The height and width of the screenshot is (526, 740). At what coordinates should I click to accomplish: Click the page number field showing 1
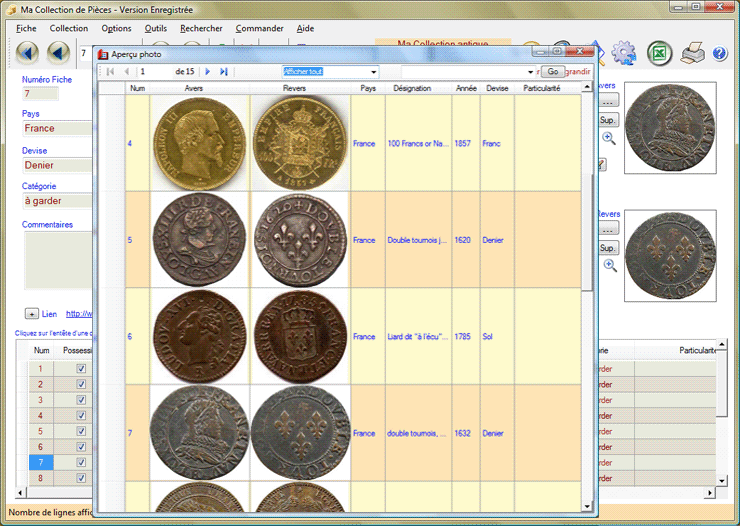(x=153, y=72)
